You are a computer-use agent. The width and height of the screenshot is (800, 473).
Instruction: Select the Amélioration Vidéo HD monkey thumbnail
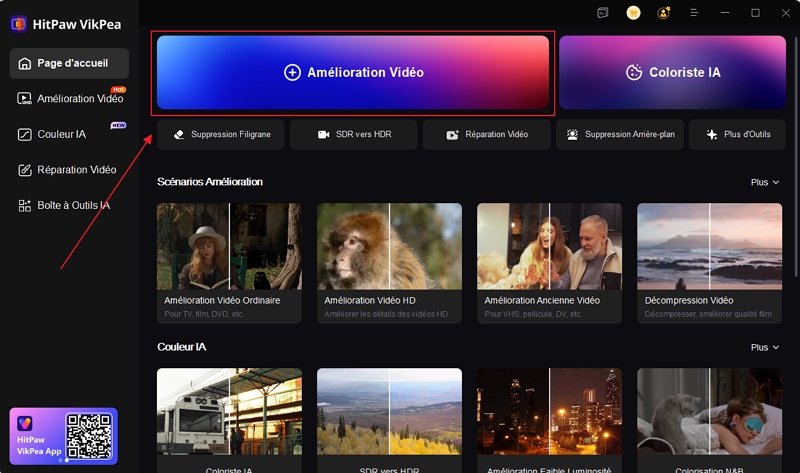(389, 247)
